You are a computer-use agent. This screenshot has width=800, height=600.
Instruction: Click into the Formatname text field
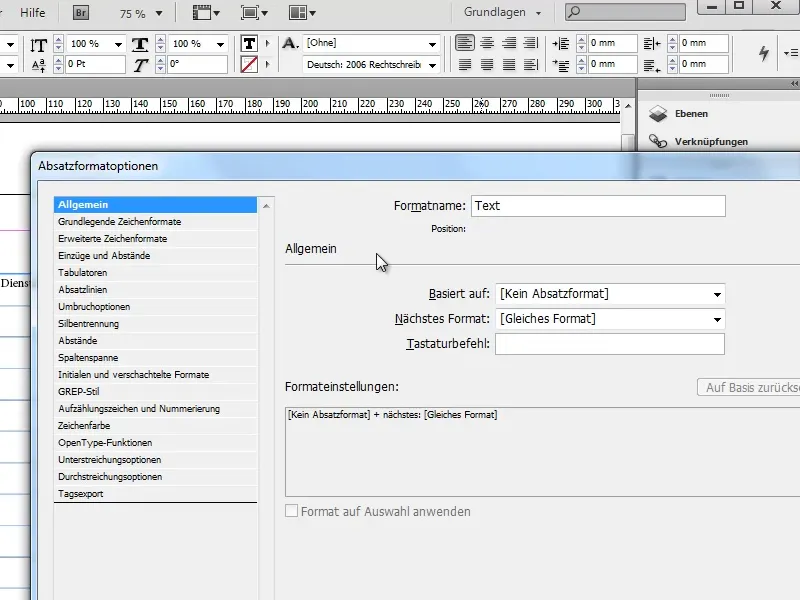pyautogui.click(x=597, y=206)
